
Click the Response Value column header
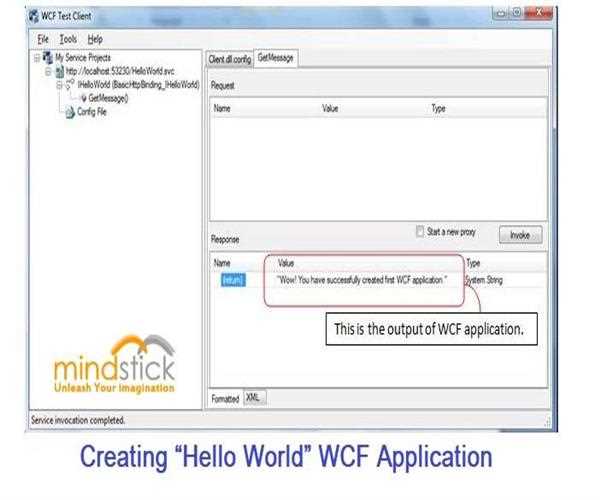[286, 263]
